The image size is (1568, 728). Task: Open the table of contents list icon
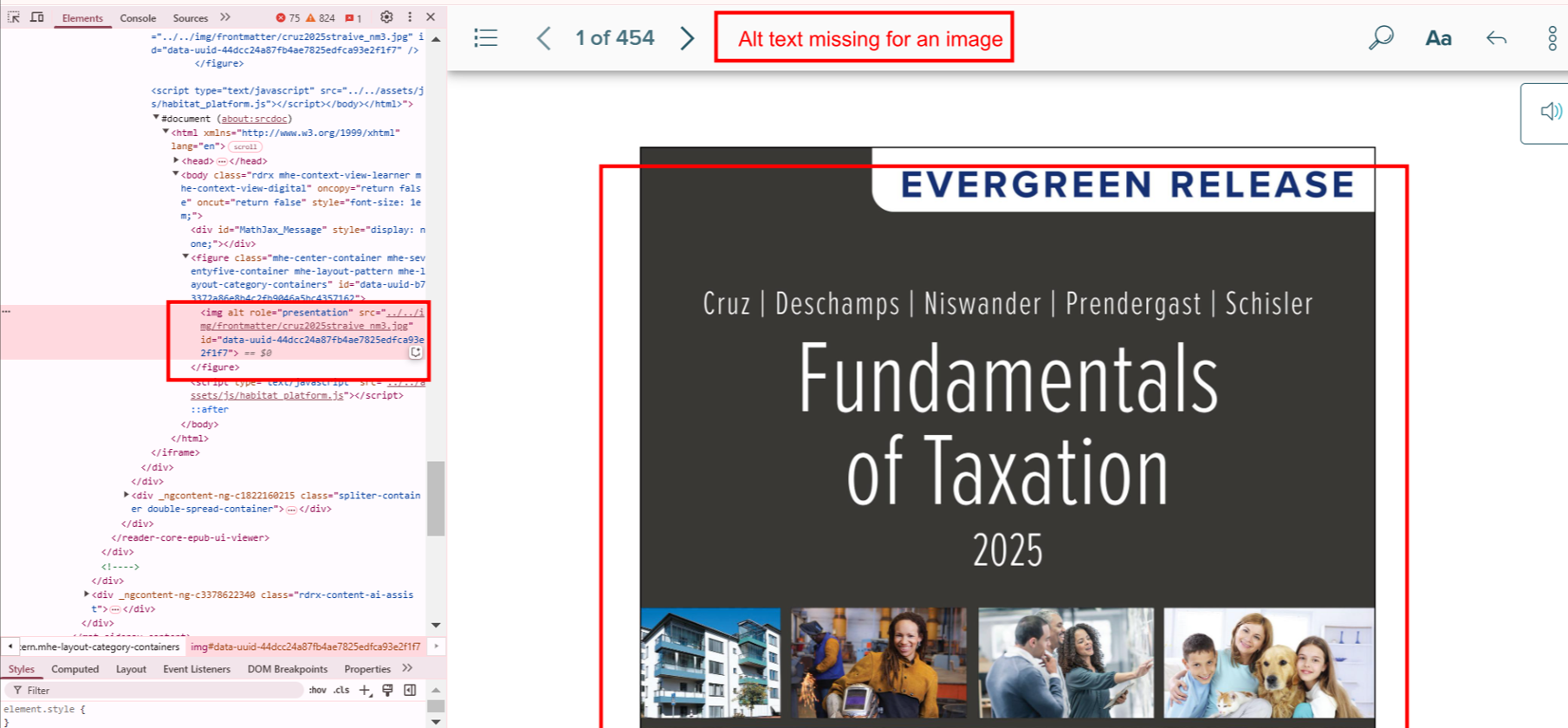[x=486, y=38]
